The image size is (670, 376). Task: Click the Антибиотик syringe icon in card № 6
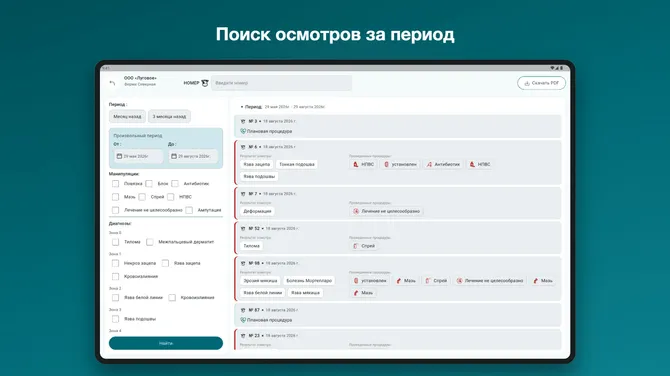[429, 164]
